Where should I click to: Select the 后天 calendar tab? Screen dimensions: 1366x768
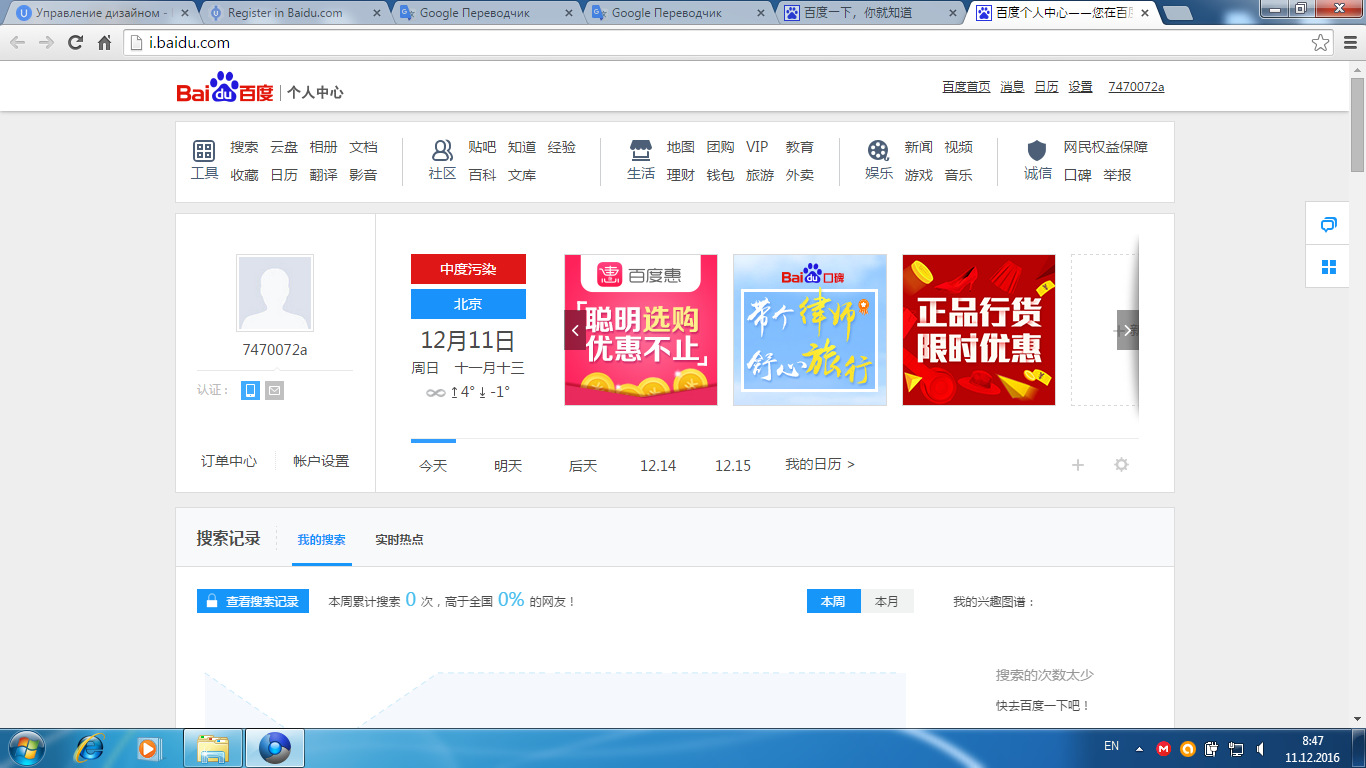[x=583, y=466]
